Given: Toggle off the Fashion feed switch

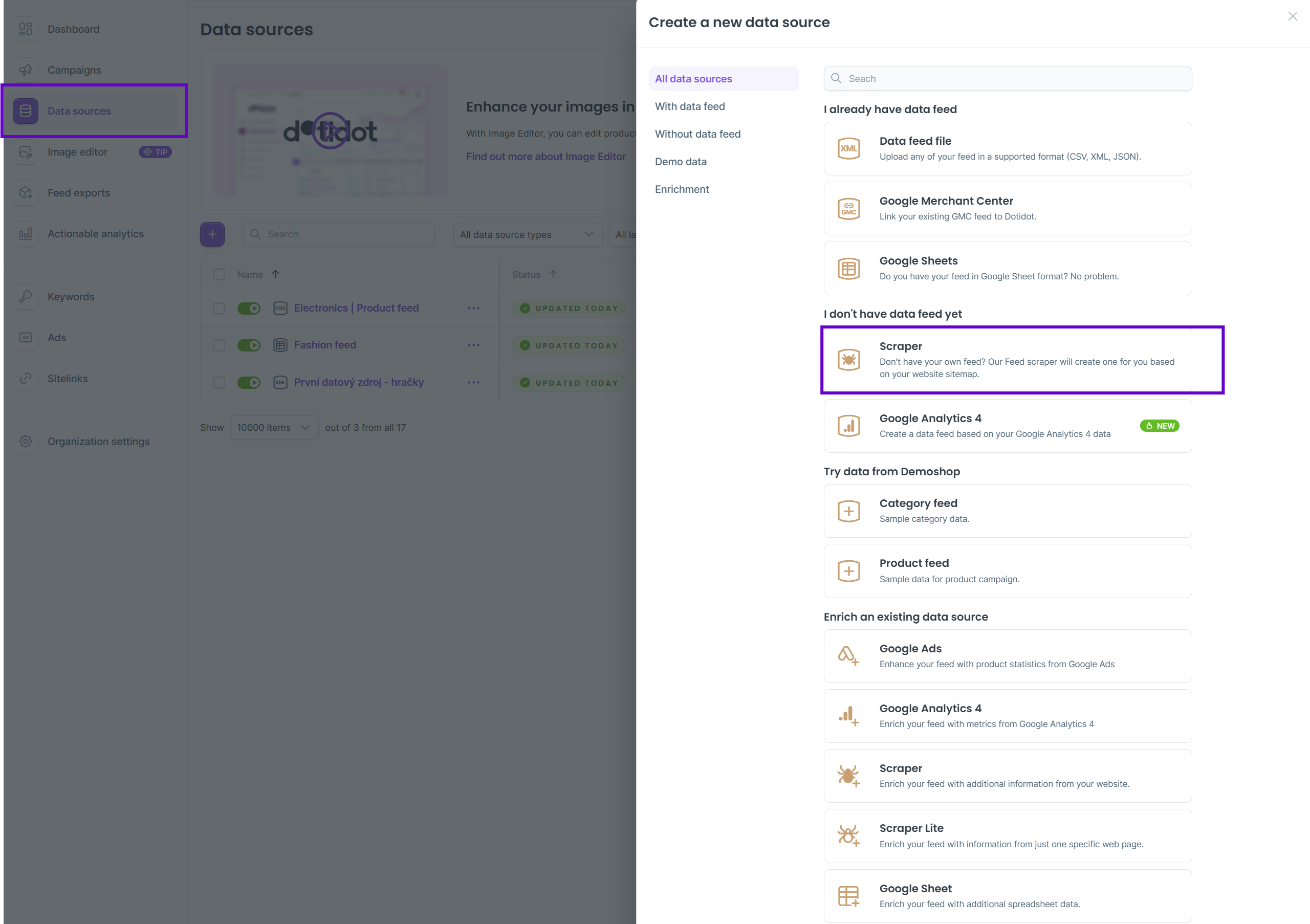Looking at the screenshot, I should point(249,345).
